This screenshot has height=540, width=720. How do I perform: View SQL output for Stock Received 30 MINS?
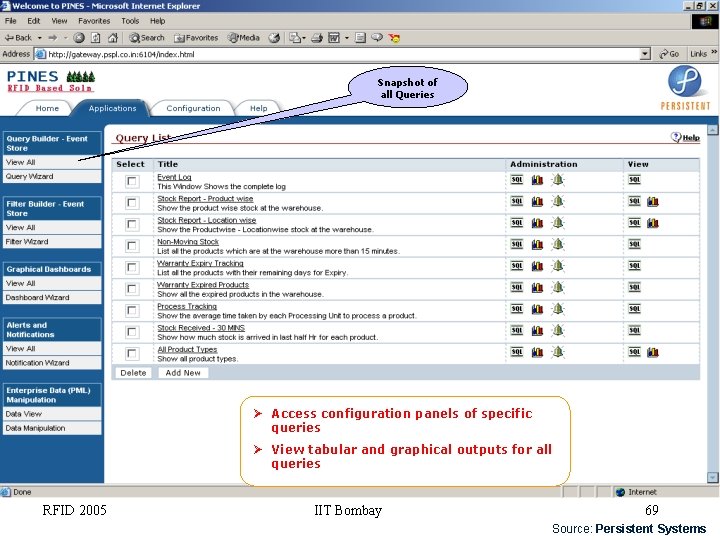coord(634,330)
